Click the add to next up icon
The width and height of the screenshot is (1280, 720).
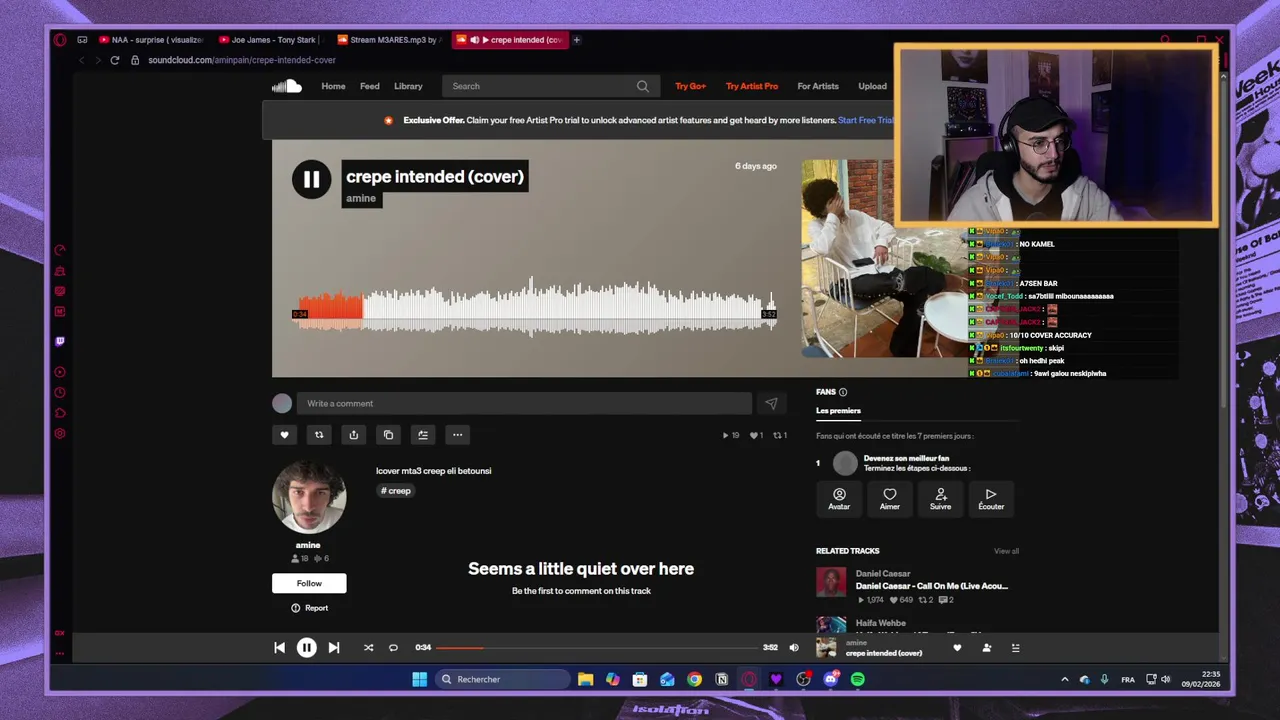[423, 435]
